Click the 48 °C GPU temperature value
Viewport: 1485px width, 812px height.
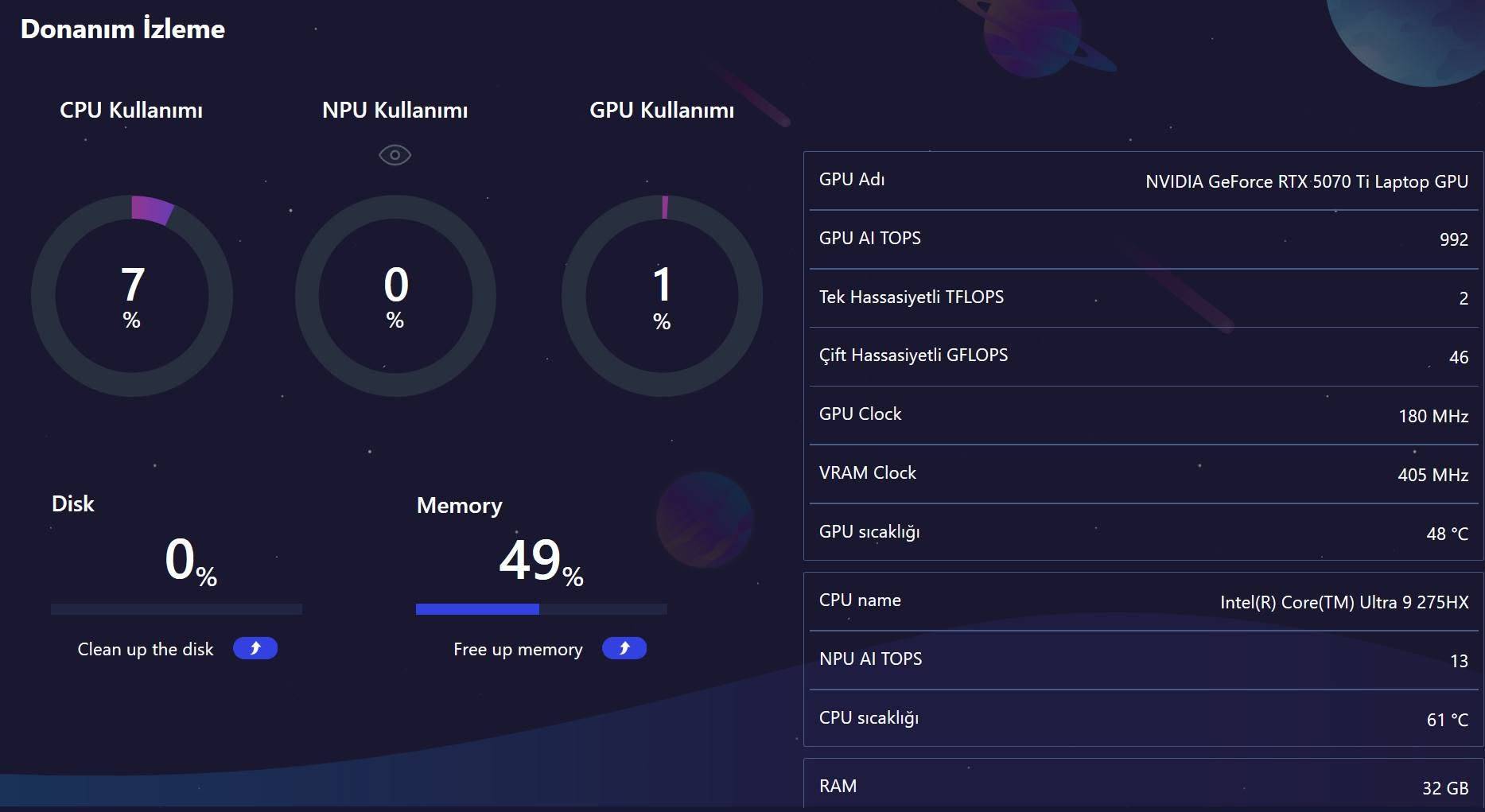pyautogui.click(x=1448, y=534)
